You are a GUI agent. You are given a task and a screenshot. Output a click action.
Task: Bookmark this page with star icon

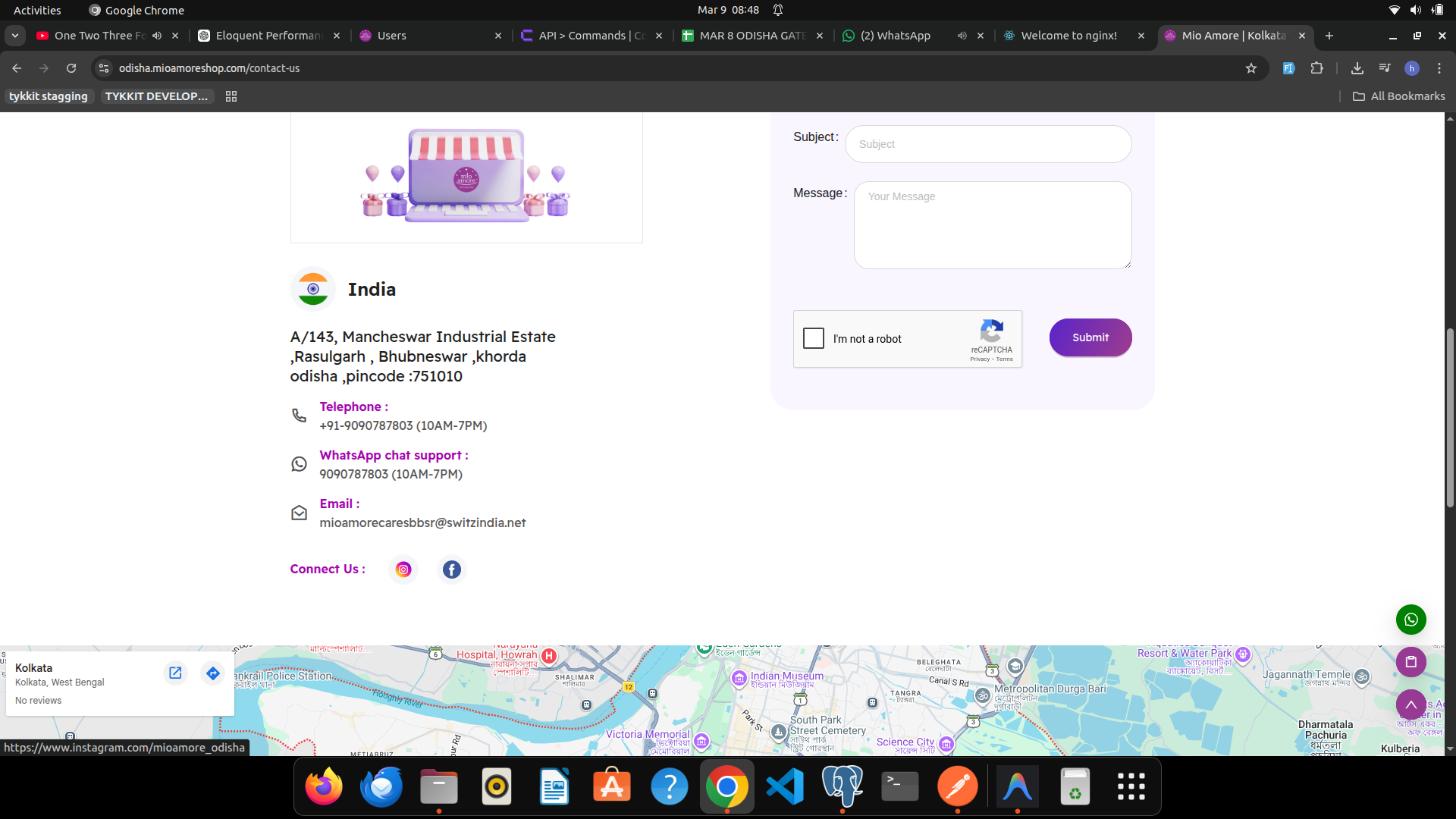coord(1251,68)
